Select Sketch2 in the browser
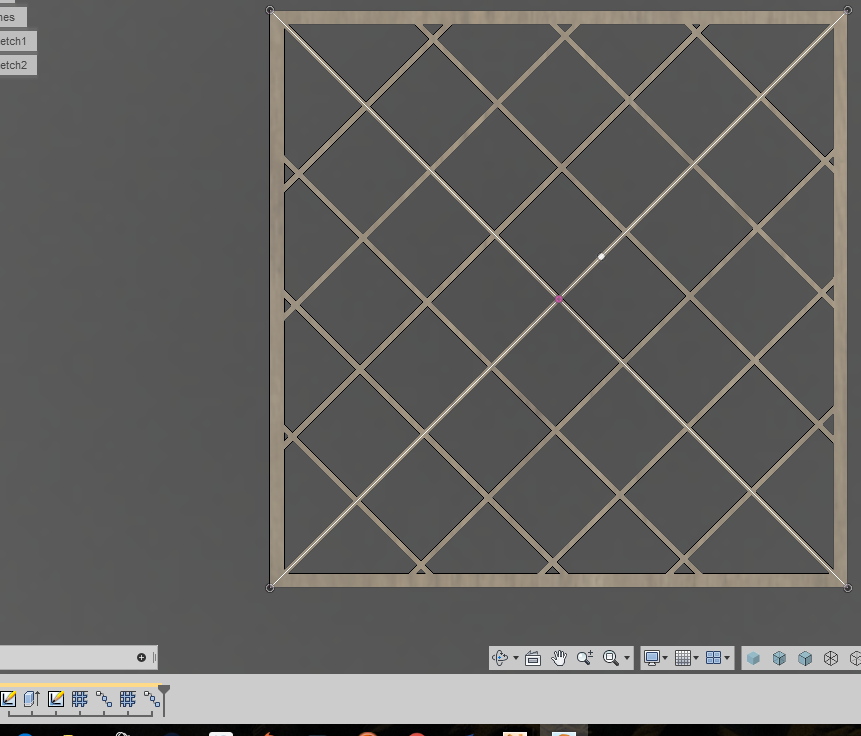 pyautogui.click(x=12, y=64)
